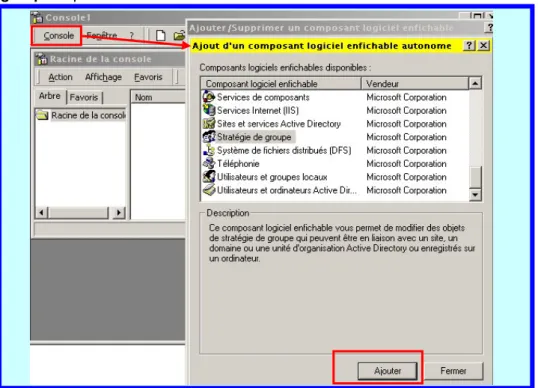This screenshot has height=388, width=538.
Task: Open the Affichage menu
Action: point(103,77)
